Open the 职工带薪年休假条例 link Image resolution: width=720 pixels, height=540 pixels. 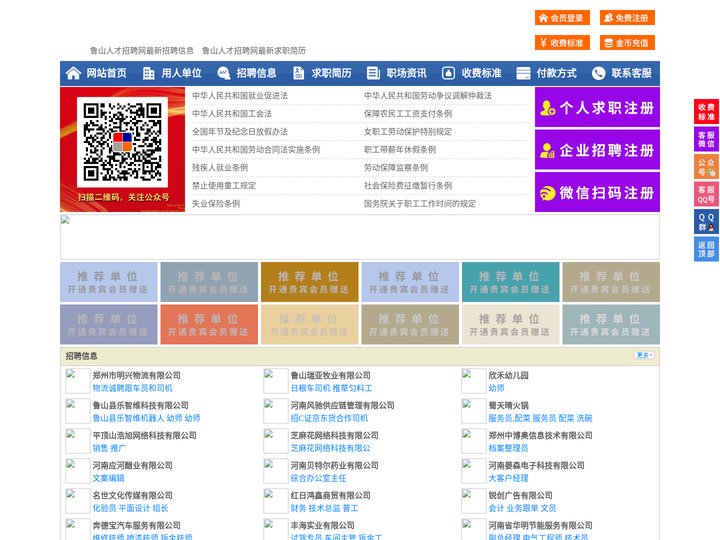(400, 150)
